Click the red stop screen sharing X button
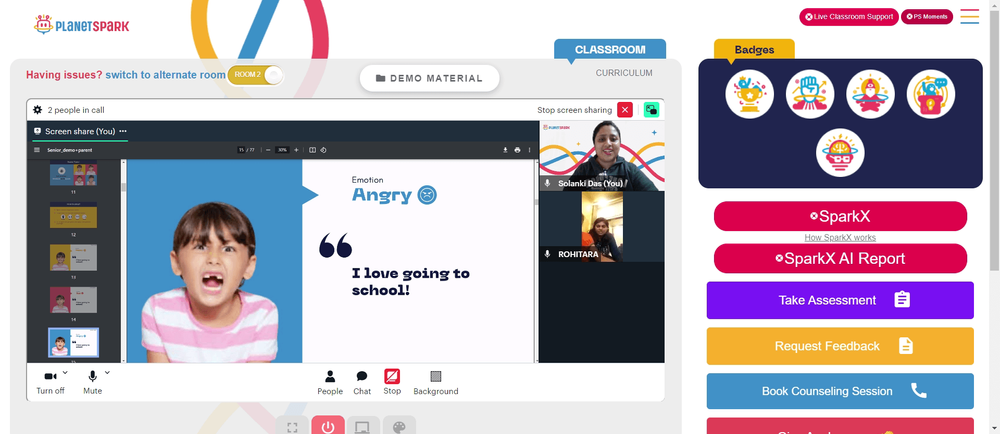1000x434 pixels. click(625, 110)
